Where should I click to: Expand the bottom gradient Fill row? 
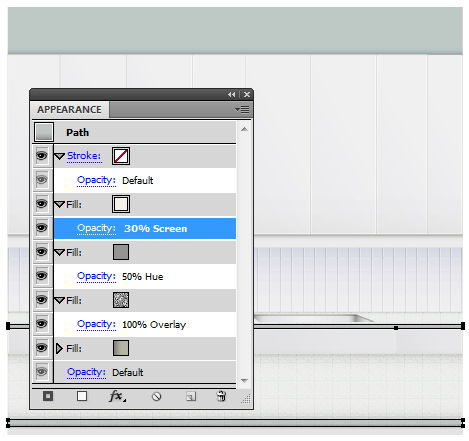pos(59,348)
